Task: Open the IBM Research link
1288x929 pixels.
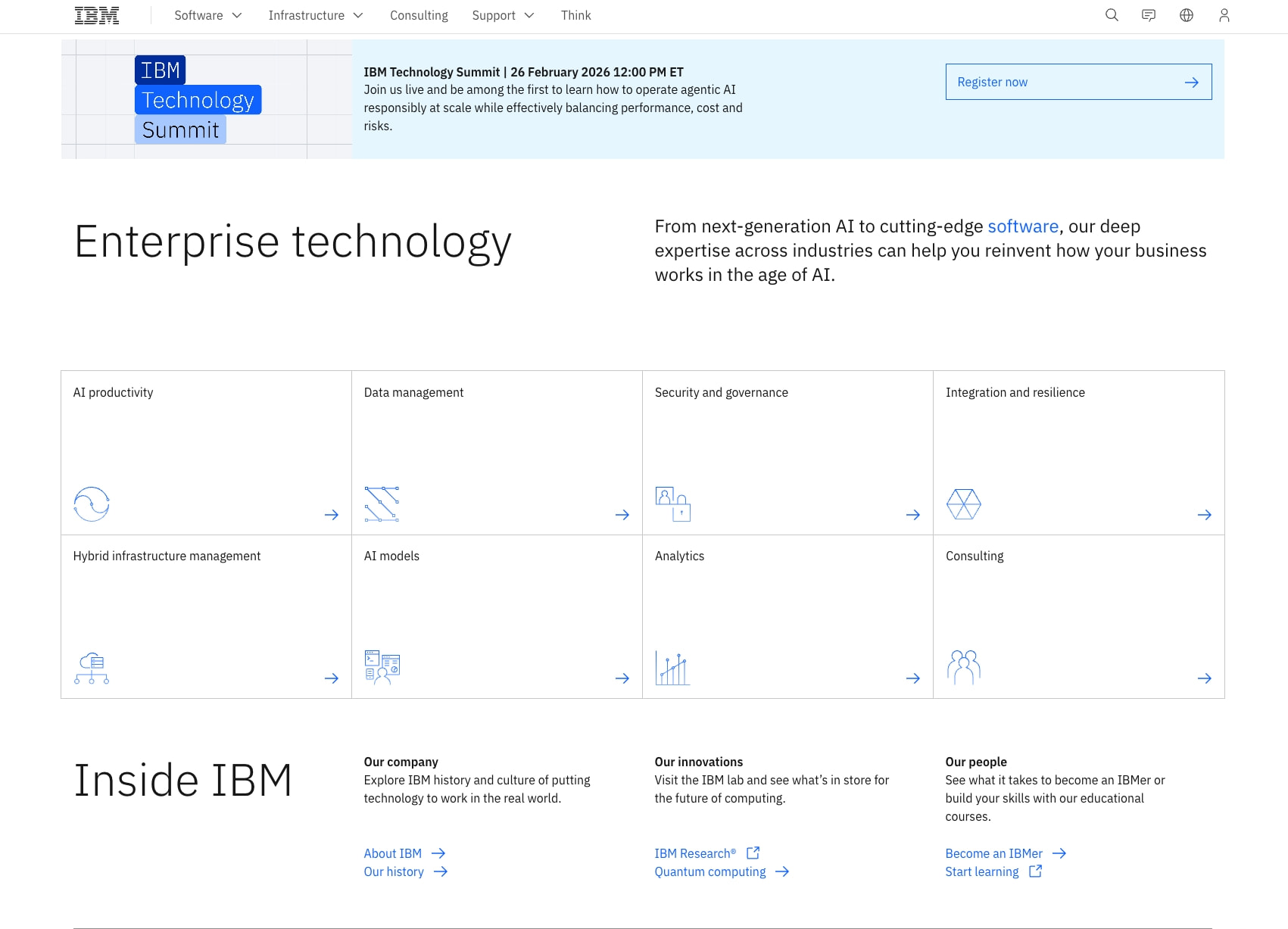Action: pyautogui.click(x=695, y=853)
